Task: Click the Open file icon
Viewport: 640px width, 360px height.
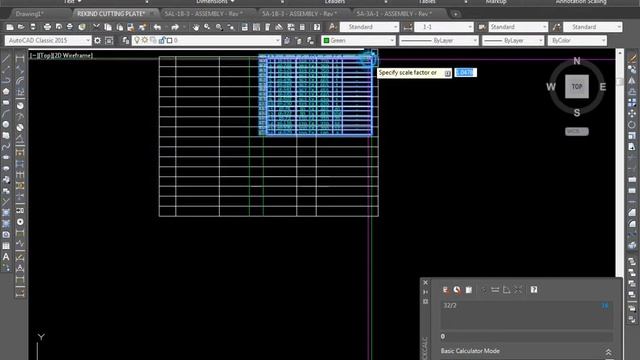Action: (21, 27)
